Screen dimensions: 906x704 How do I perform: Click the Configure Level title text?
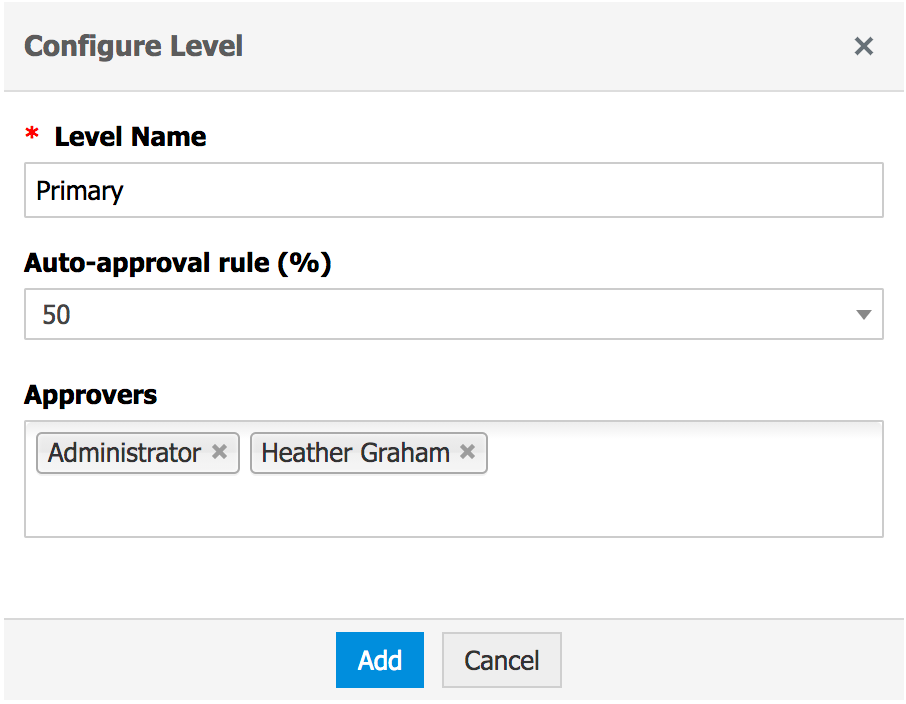point(133,46)
